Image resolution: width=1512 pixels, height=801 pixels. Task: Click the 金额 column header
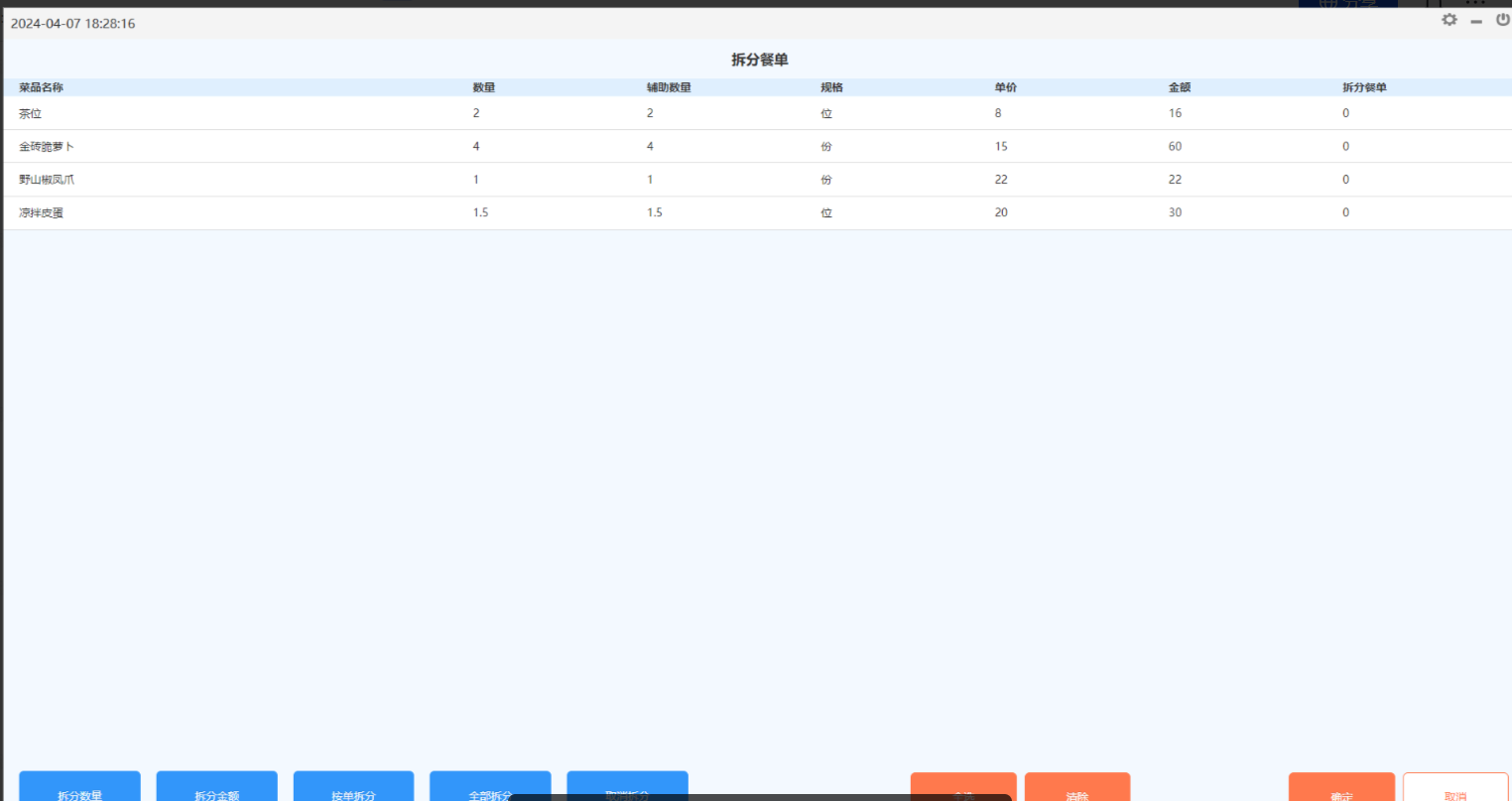coord(1179,87)
